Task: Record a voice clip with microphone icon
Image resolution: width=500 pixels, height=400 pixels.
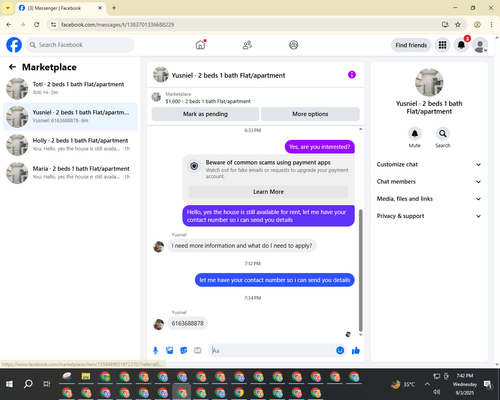Action: click(155, 350)
